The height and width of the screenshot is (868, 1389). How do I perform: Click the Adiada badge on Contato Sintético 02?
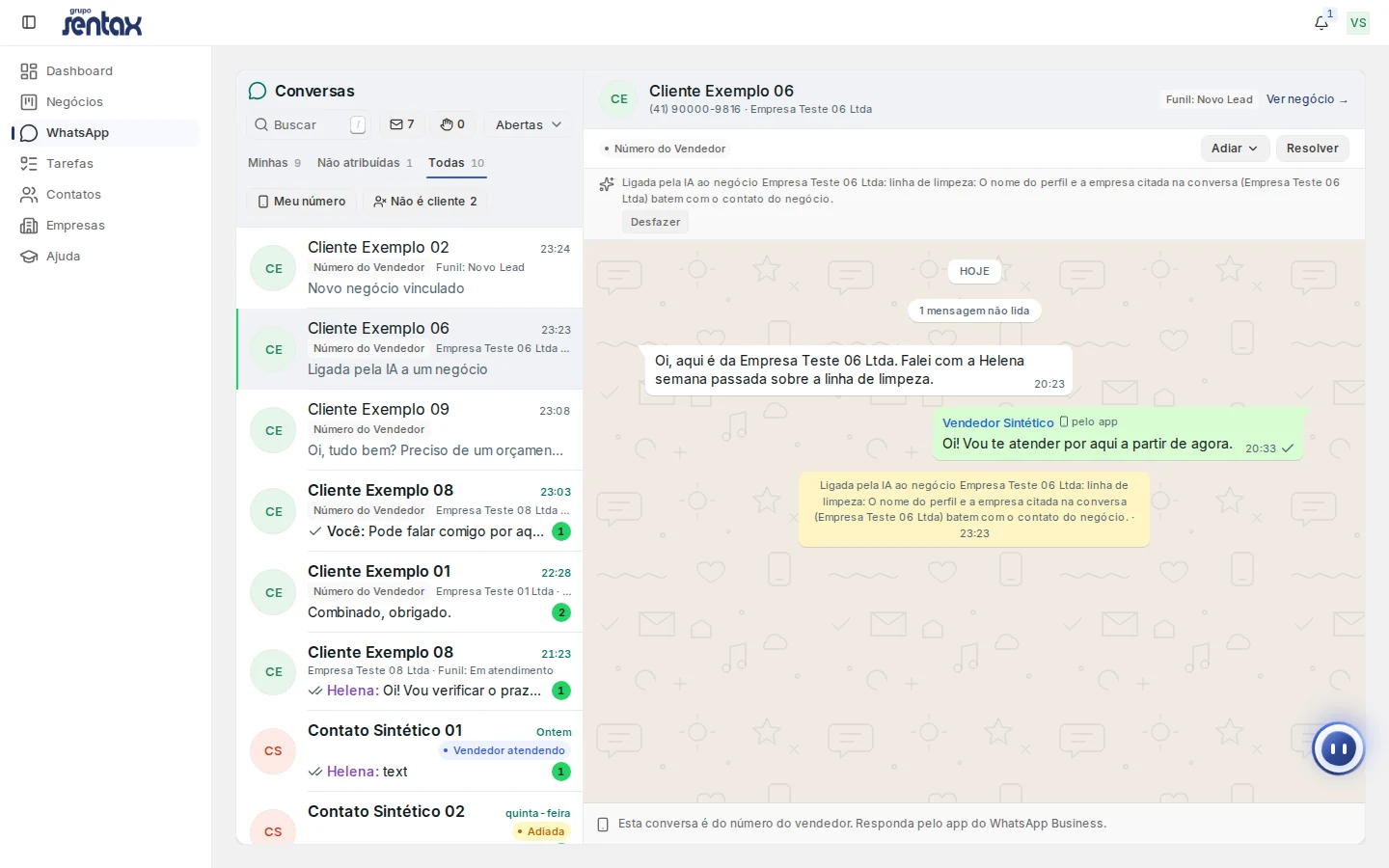point(541,831)
